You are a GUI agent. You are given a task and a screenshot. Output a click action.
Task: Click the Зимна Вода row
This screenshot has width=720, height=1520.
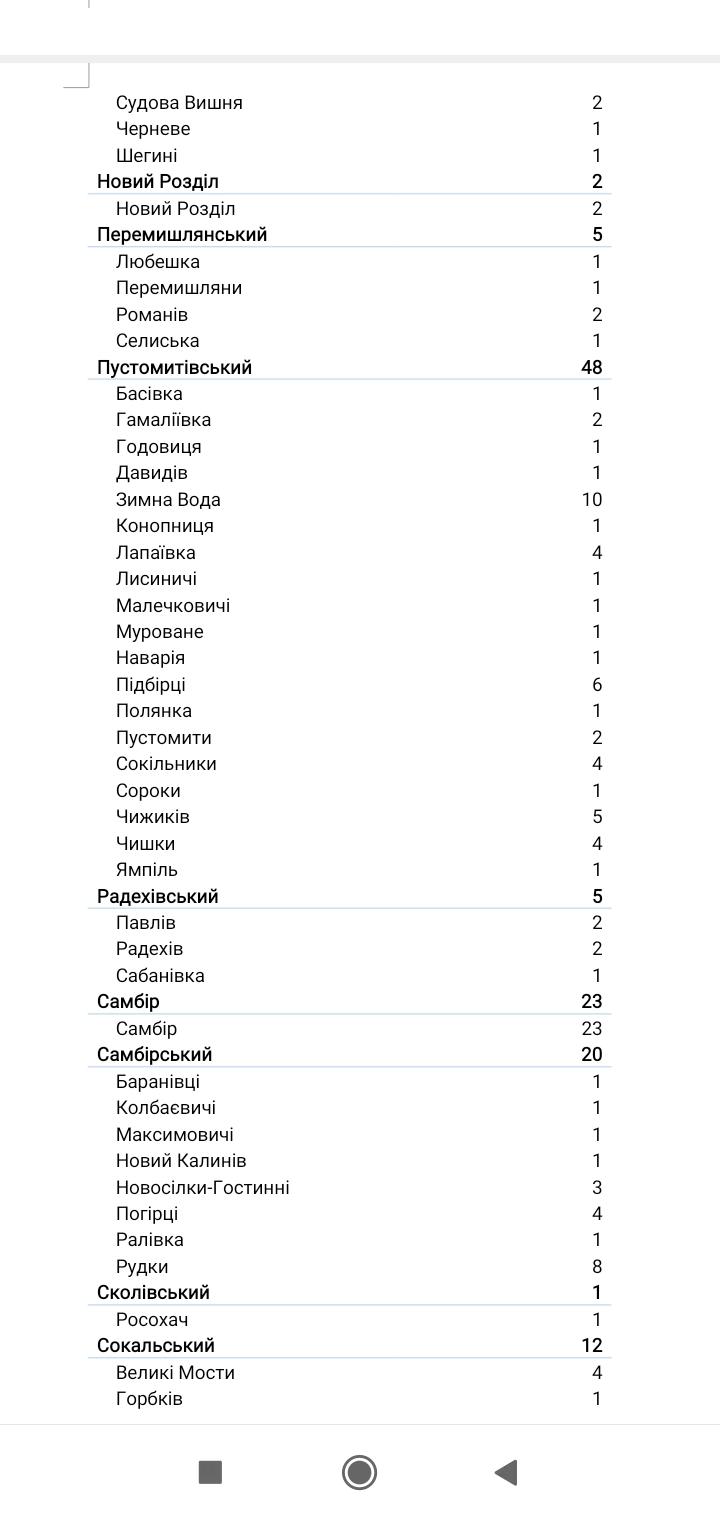[x=168, y=499]
